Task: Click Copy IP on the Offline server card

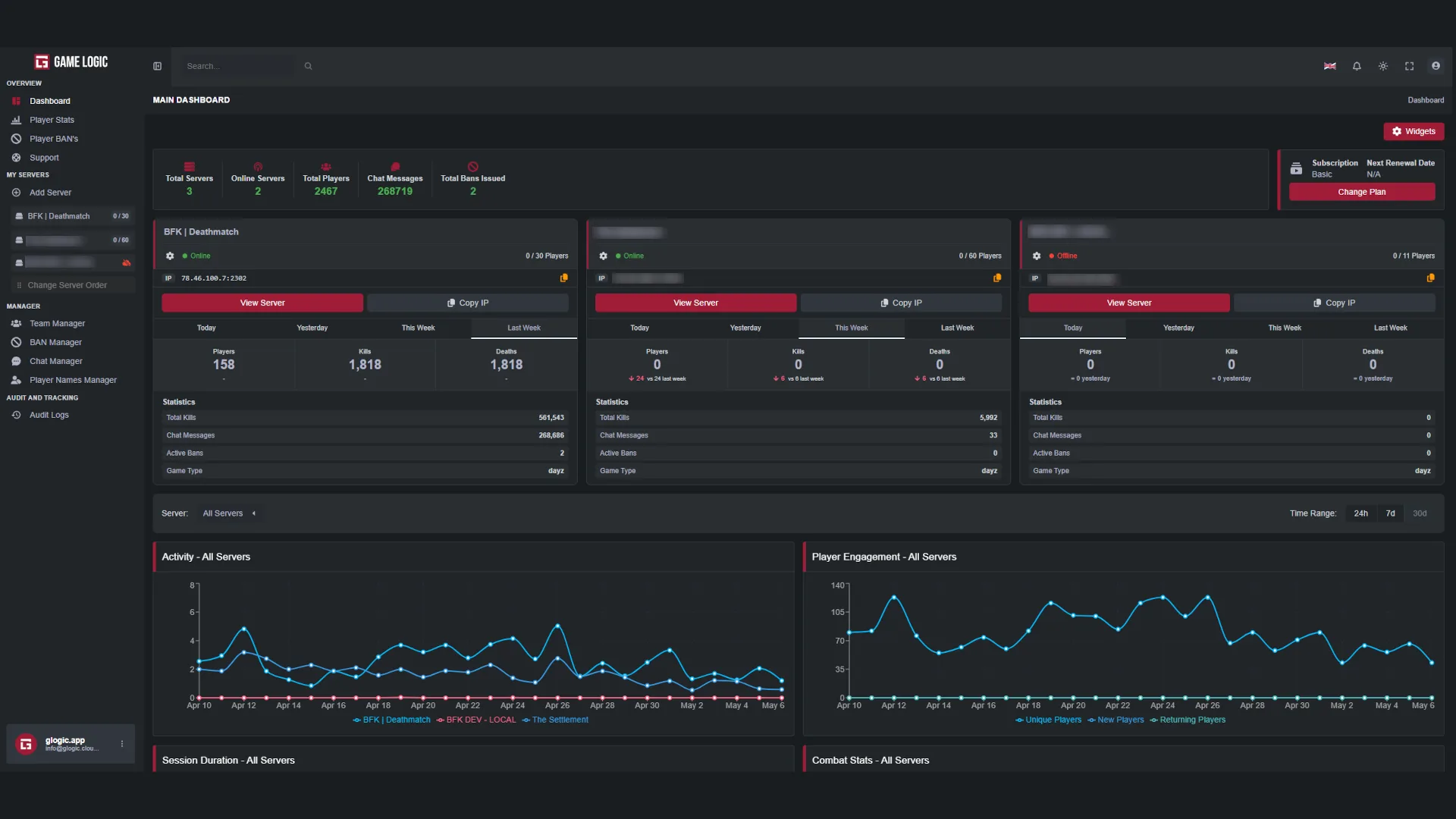Action: (1335, 303)
